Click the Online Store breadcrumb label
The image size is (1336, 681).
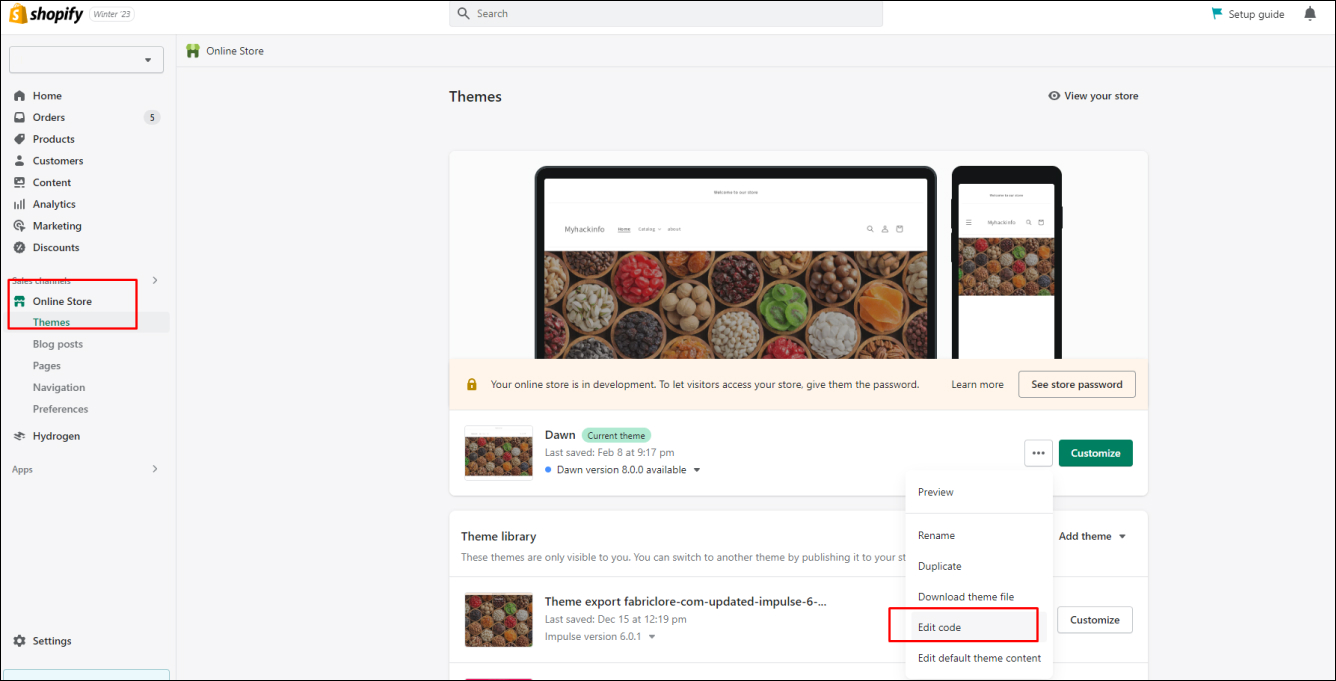pos(235,51)
